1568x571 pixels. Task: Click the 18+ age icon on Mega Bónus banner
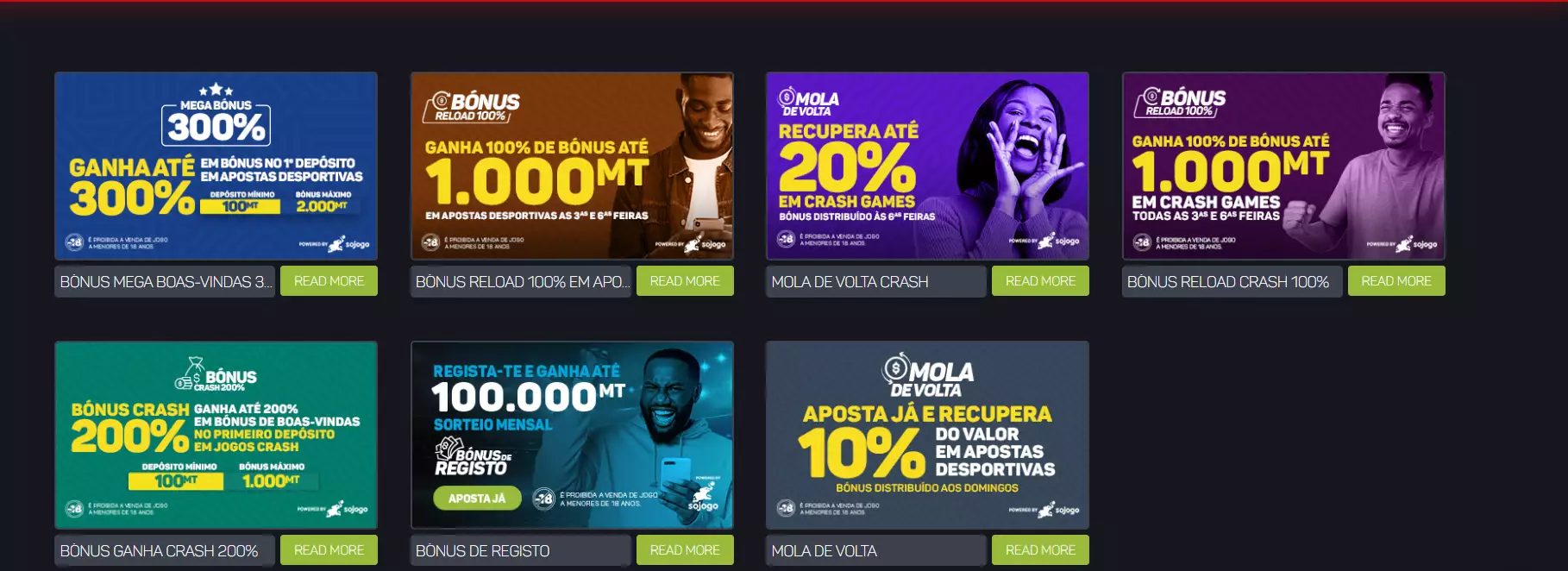tap(75, 242)
